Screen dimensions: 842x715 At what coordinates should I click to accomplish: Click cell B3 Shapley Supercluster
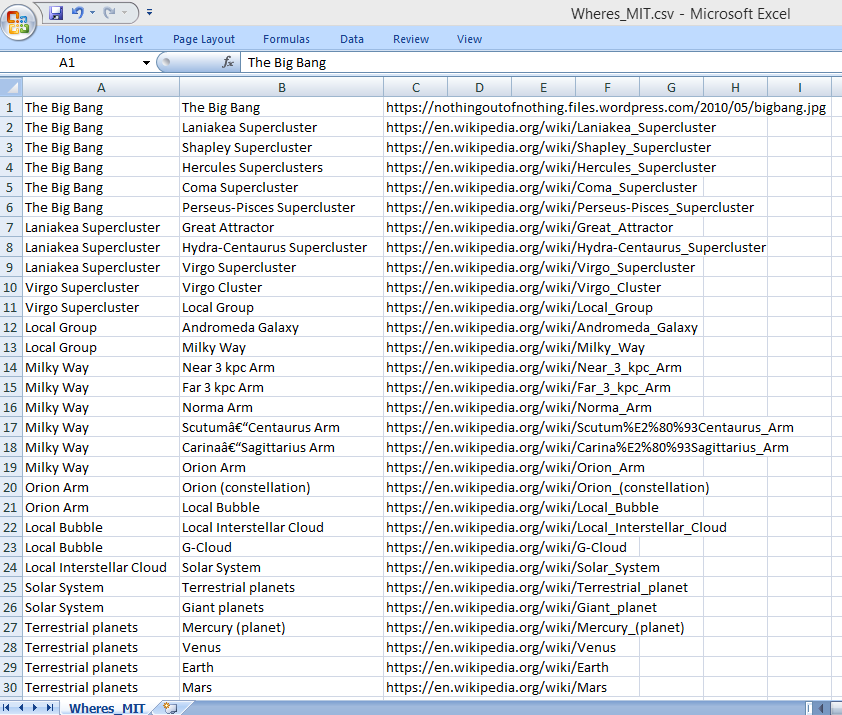point(281,147)
